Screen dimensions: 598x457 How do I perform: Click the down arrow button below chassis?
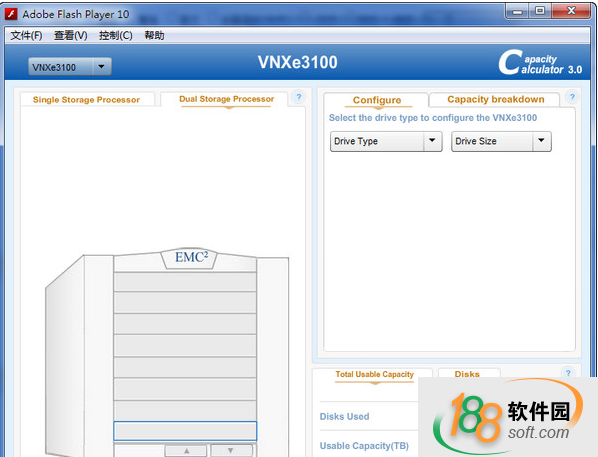point(231,451)
